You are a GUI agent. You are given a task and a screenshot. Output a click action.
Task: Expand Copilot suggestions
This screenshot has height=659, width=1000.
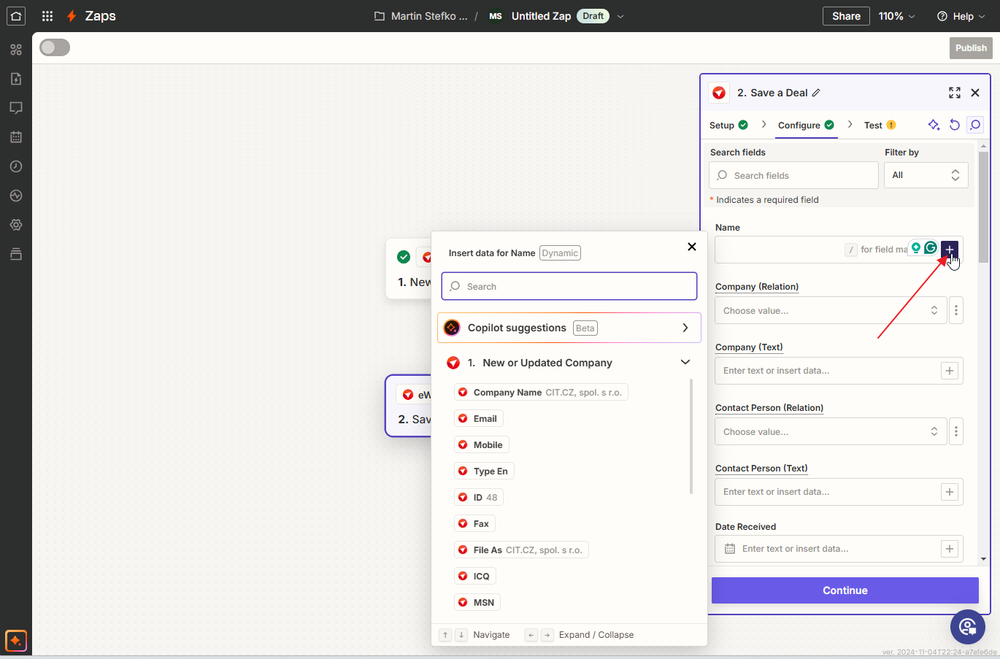[x=569, y=328]
